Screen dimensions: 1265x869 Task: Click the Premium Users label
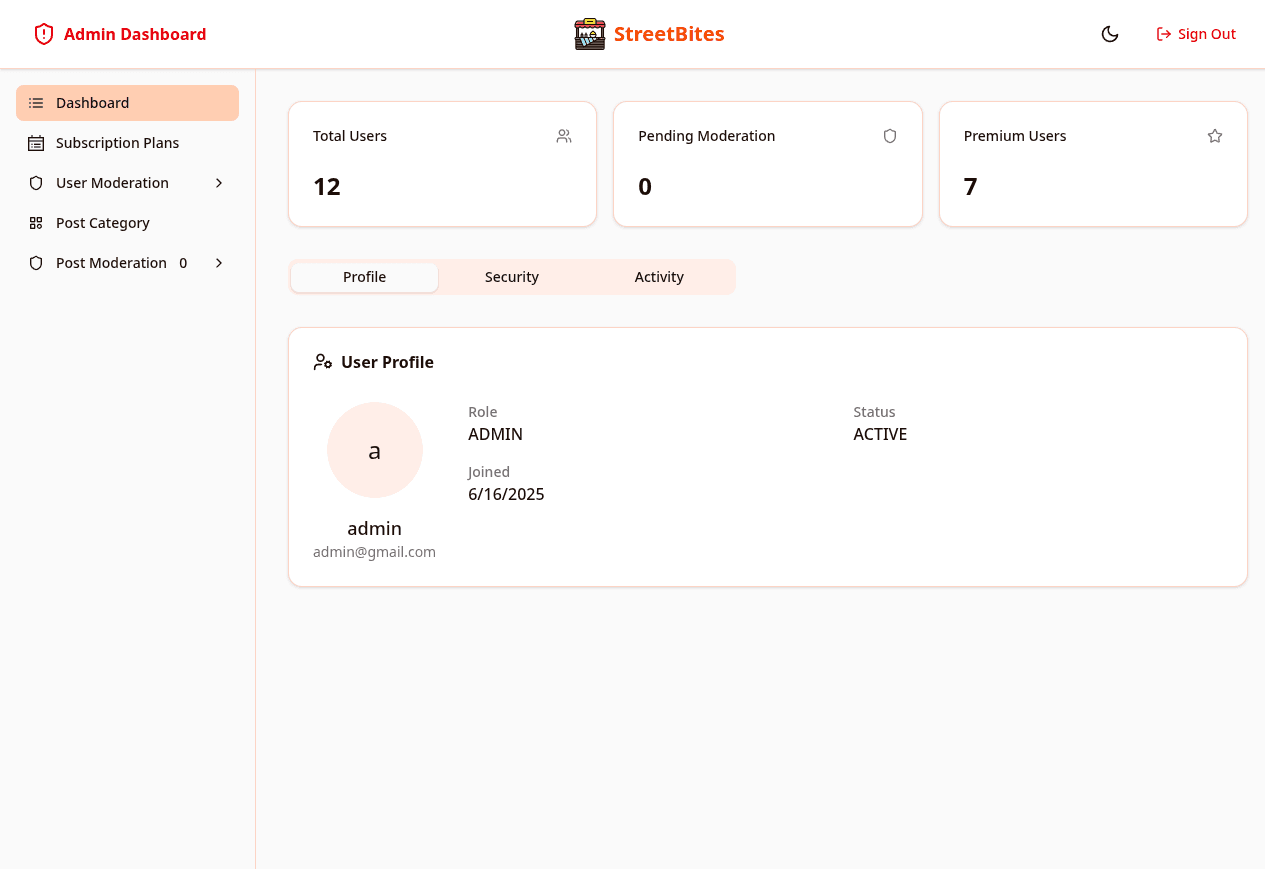pyautogui.click(x=1015, y=136)
